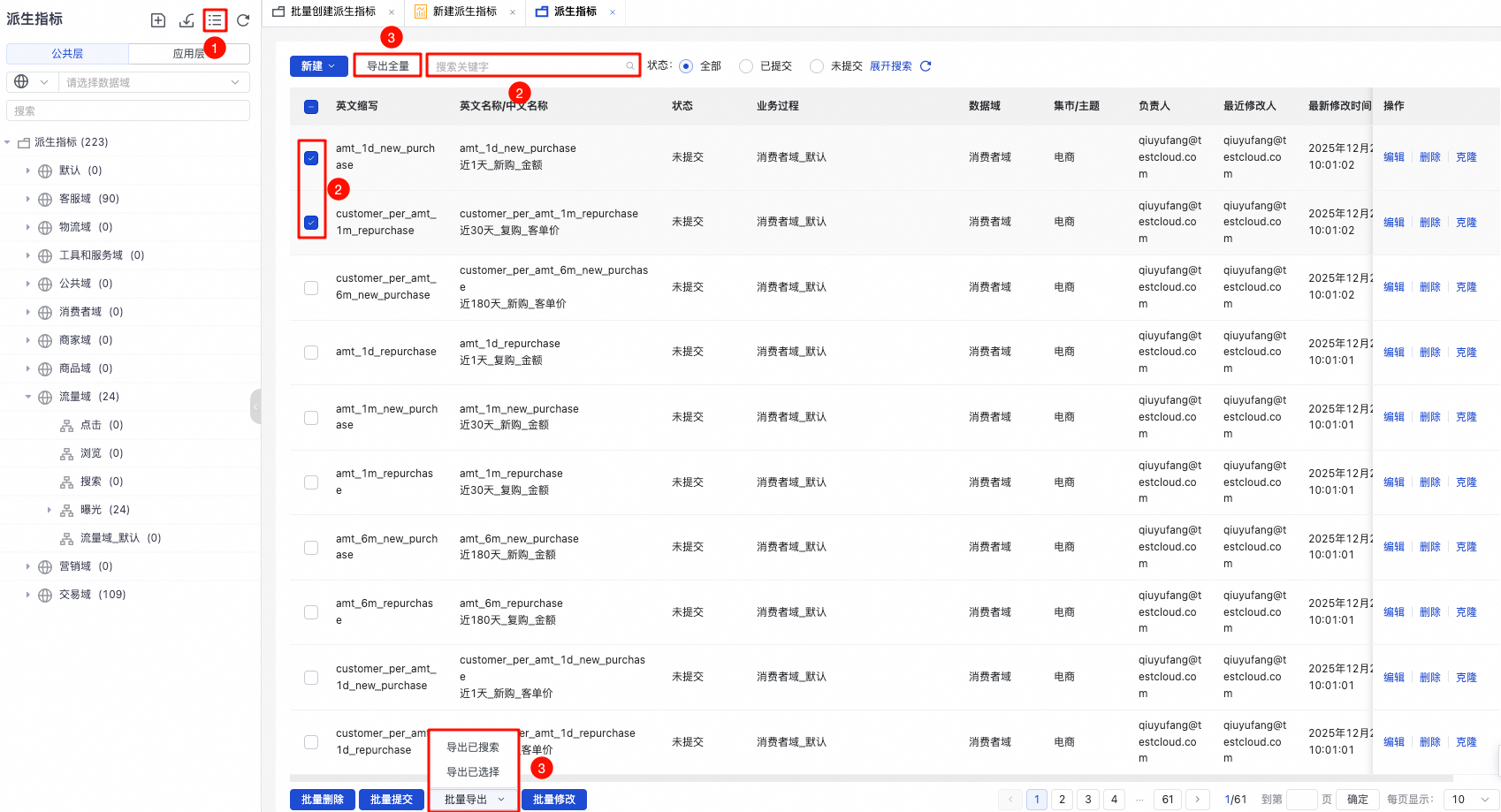Click the hierarchy icon of 浏览 node

pos(66,454)
